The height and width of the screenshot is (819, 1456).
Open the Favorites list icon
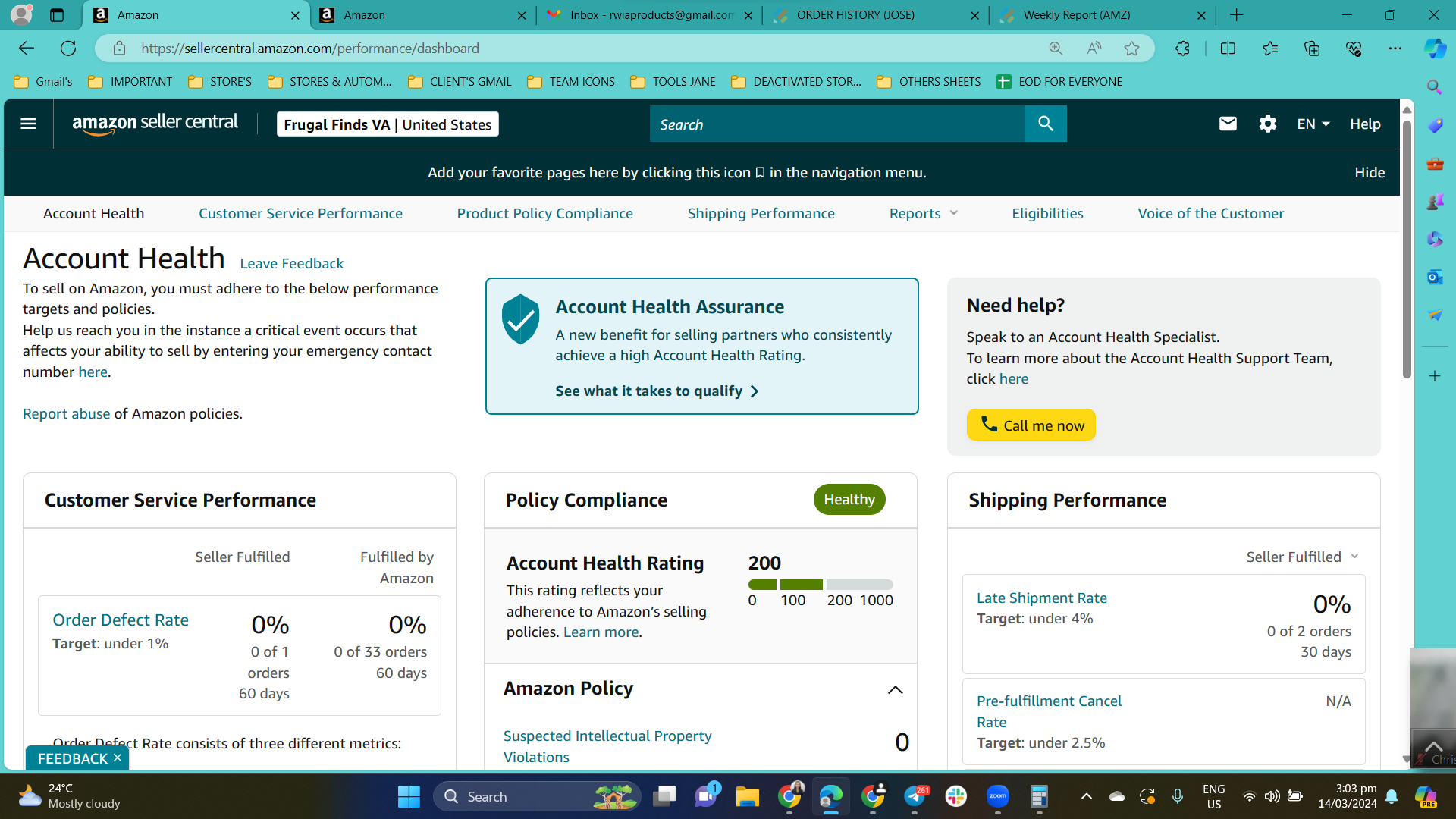click(1270, 49)
